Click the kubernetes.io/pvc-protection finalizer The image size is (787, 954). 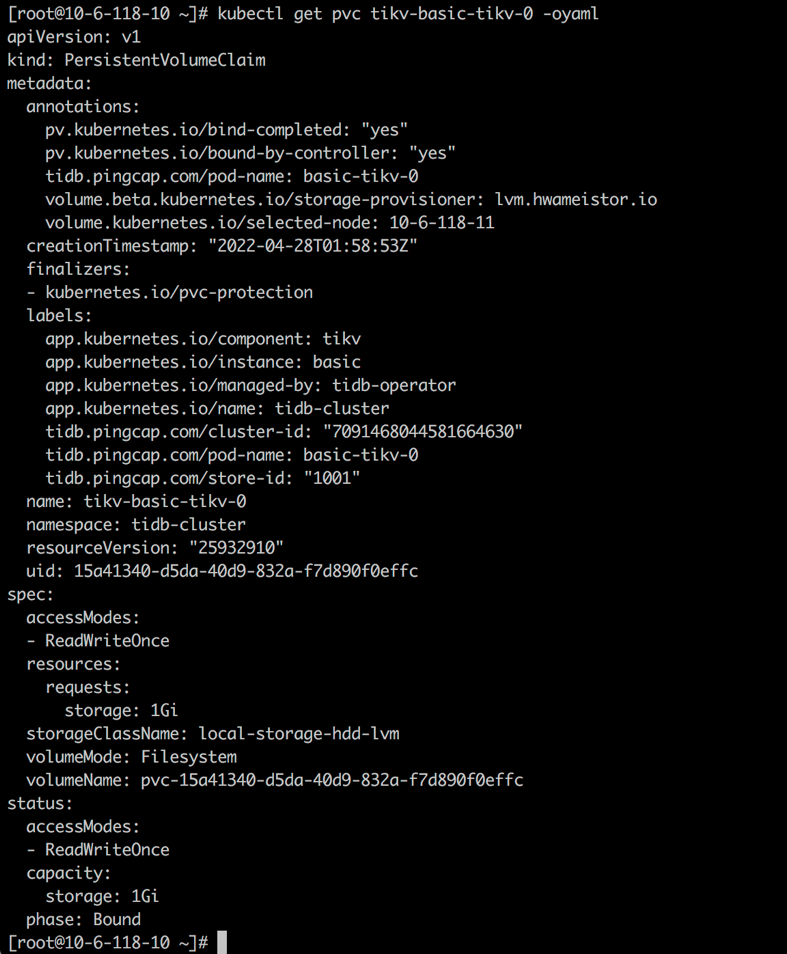179,292
